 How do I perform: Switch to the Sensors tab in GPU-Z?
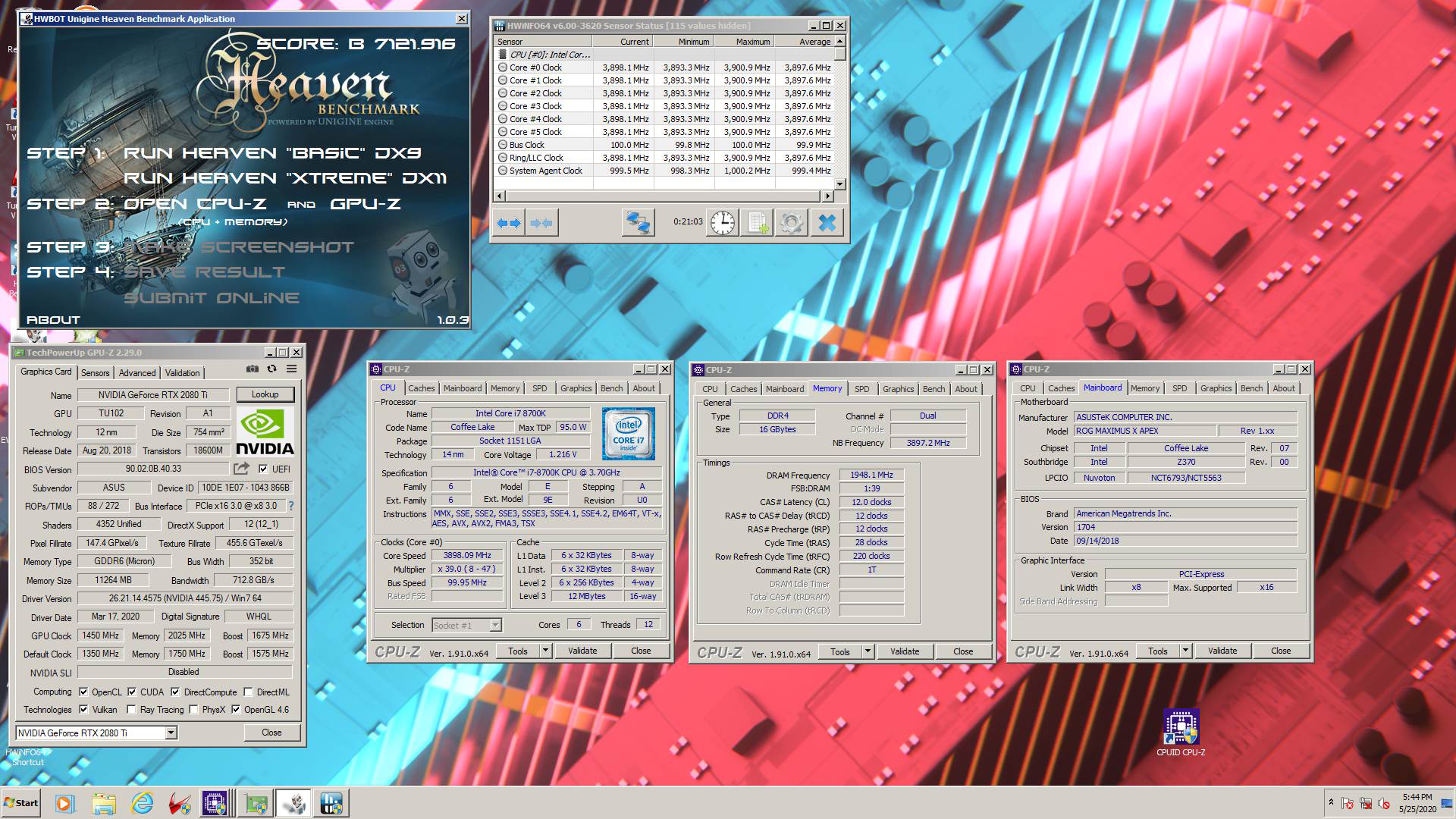click(96, 372)
